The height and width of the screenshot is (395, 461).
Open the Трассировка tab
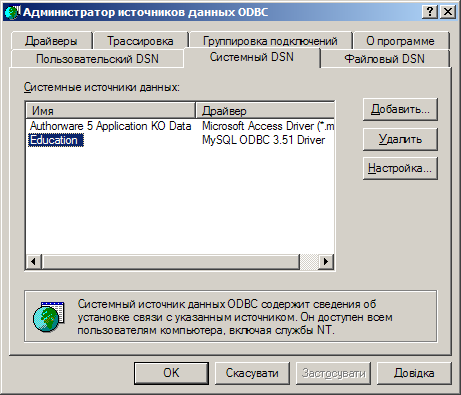[x=140, y=41]
